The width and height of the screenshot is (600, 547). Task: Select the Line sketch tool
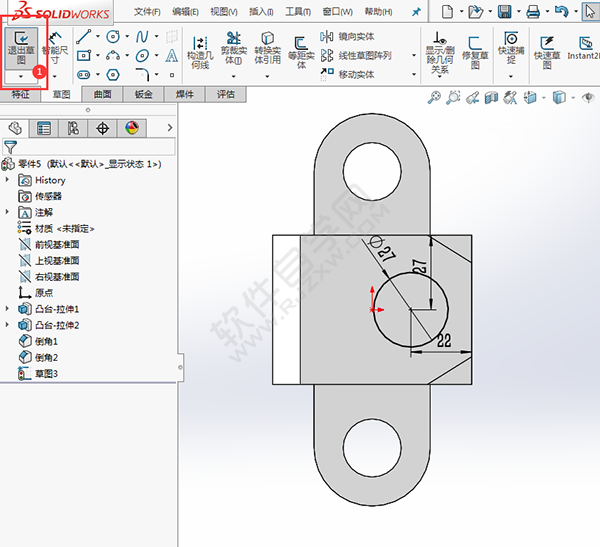(x=83, y=37)
